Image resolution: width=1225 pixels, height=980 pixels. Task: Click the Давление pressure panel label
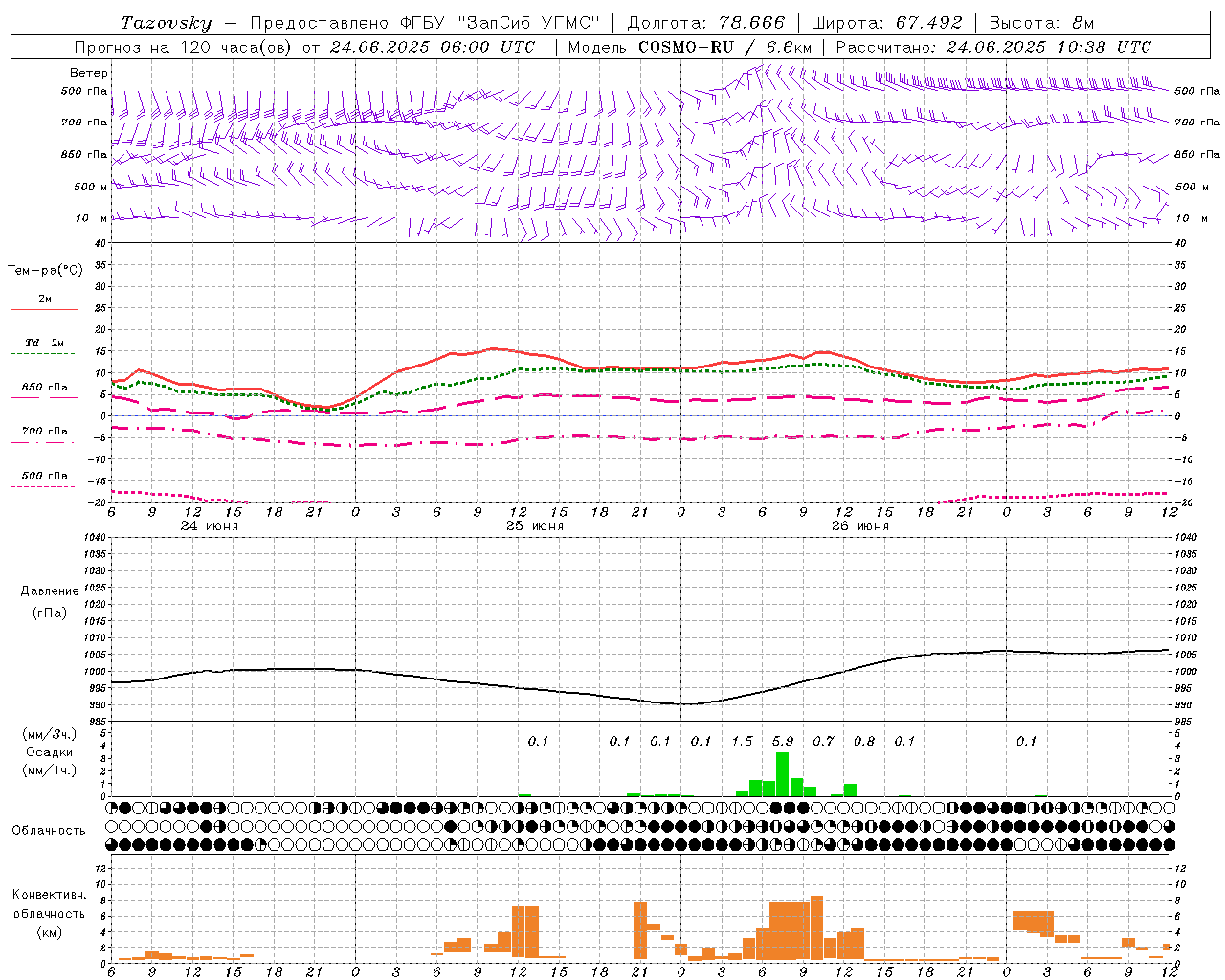tap(50, 591)
